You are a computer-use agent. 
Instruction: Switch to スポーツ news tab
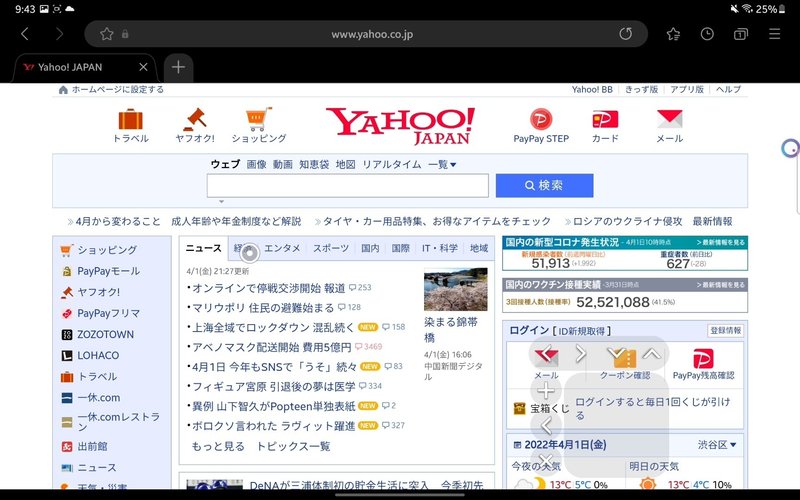pos(331,248)
